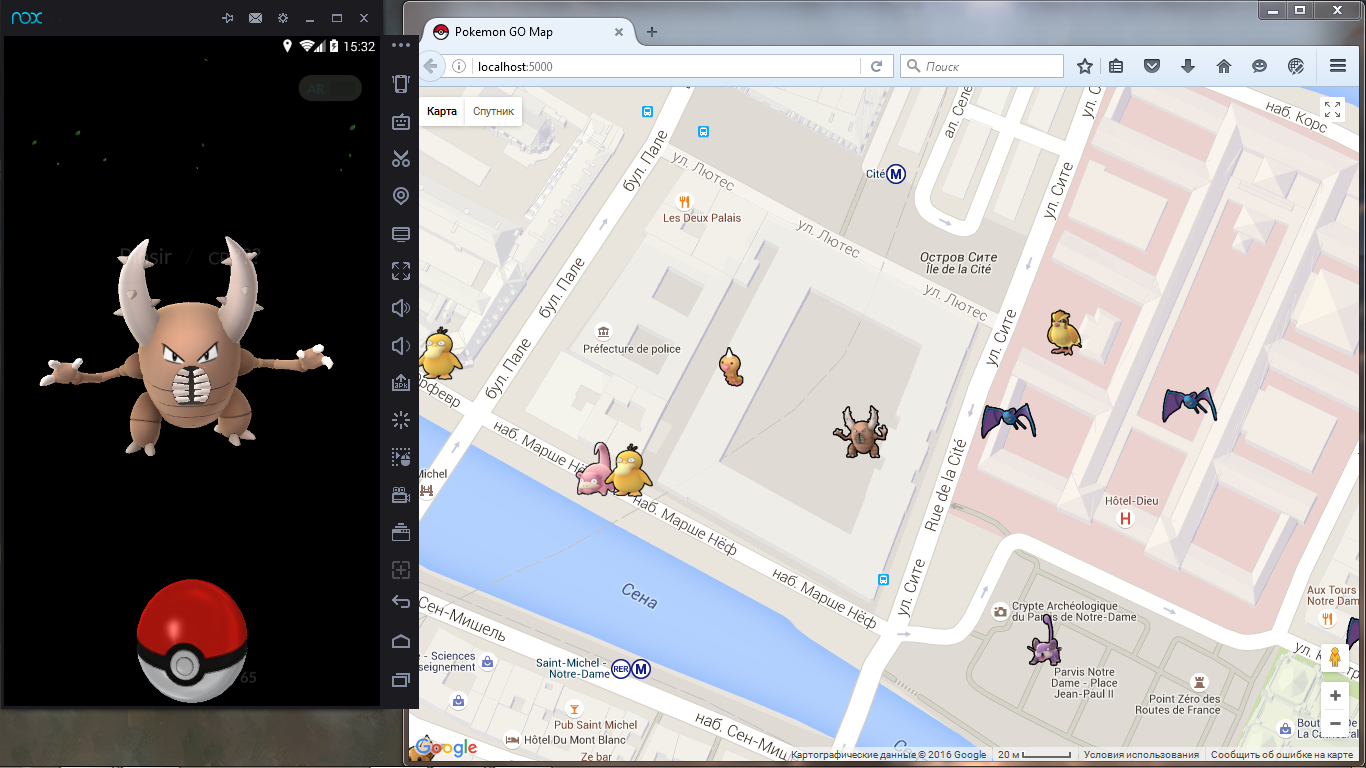Click Сообщить об ошибке на карте link

coord(1282,755)
